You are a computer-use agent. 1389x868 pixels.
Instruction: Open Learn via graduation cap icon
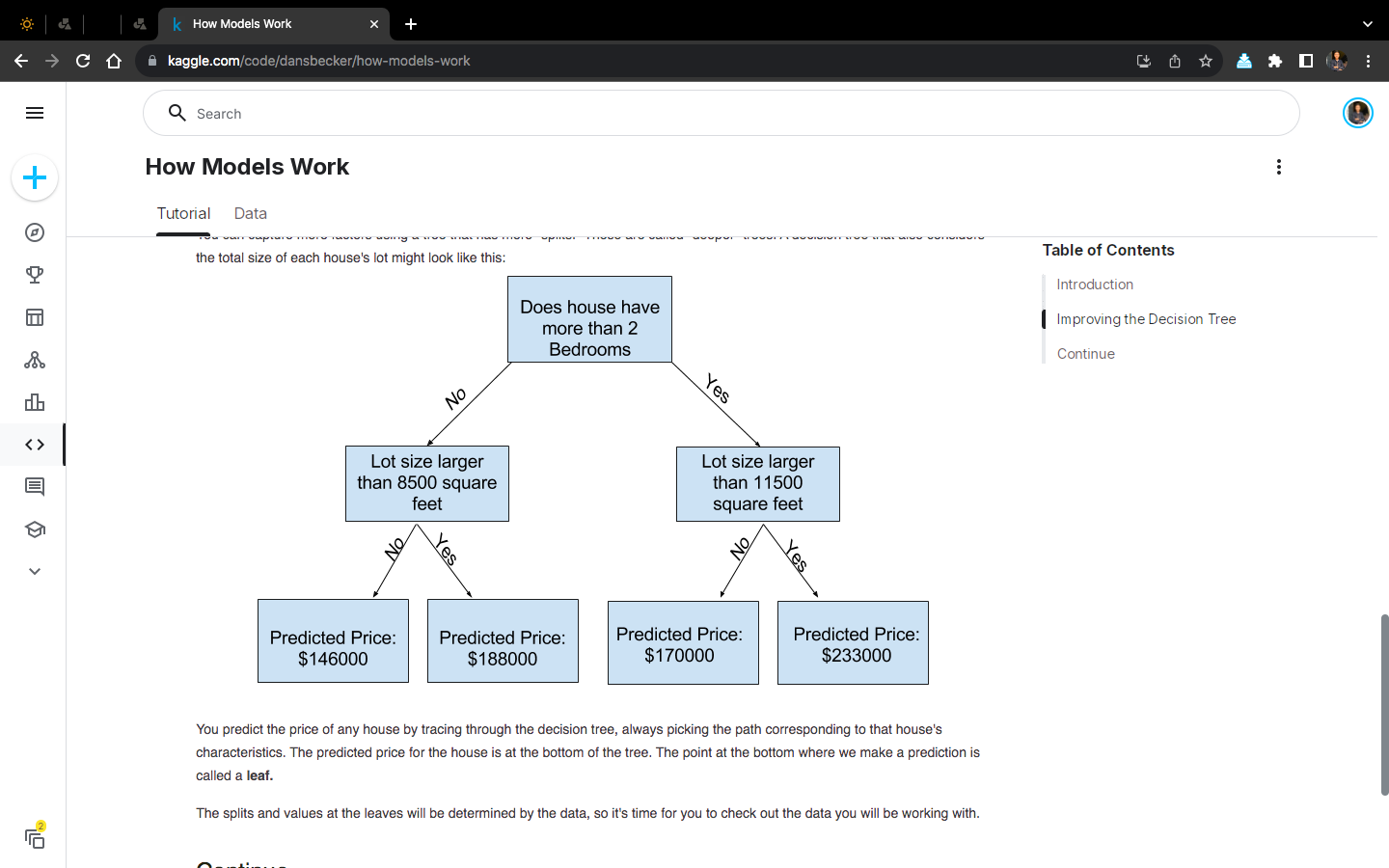[35, 529]
